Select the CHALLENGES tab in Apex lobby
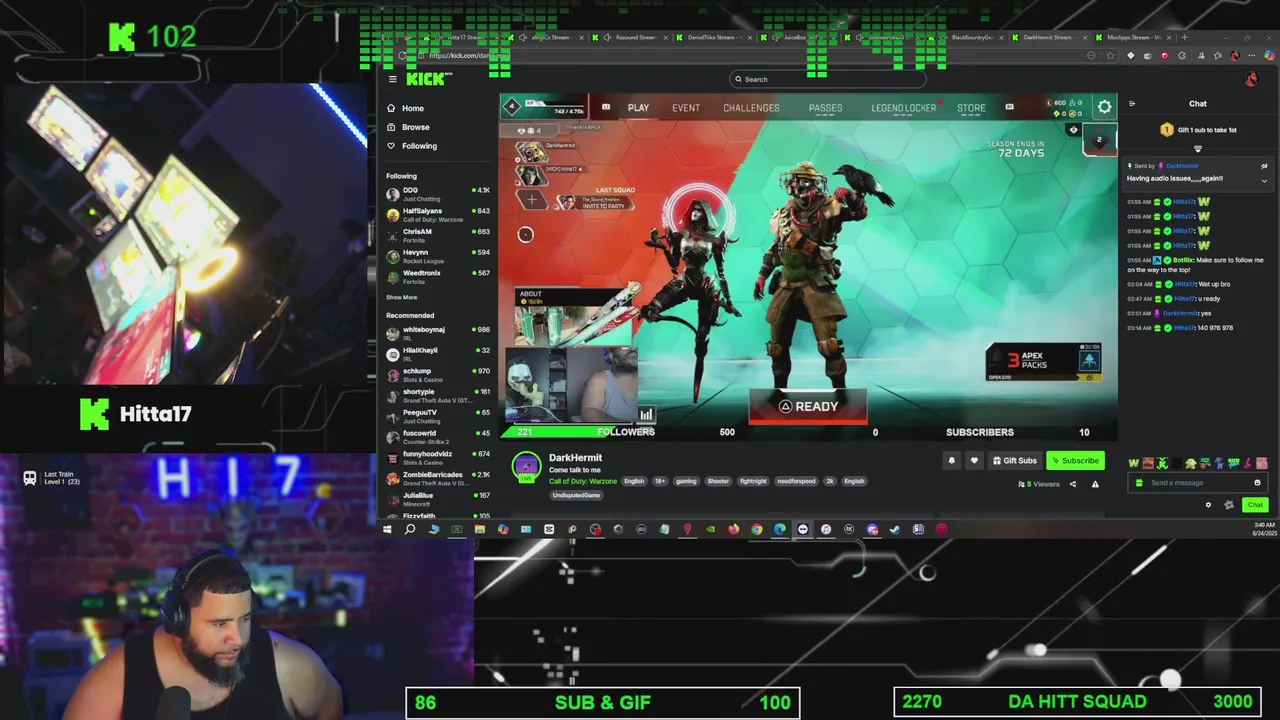The width and height of the screenshot is (1280, 720). (751, 108)
